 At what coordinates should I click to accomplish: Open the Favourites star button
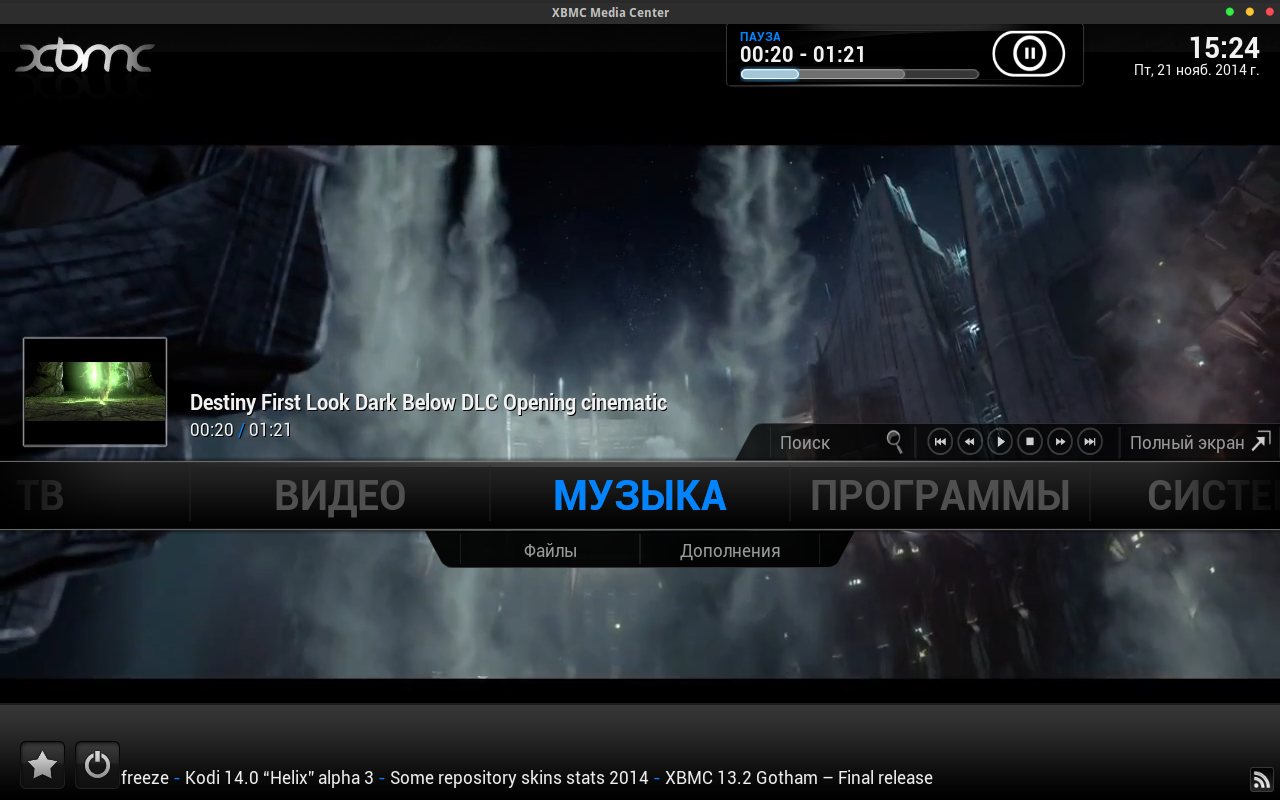click(x=42, y=765)
